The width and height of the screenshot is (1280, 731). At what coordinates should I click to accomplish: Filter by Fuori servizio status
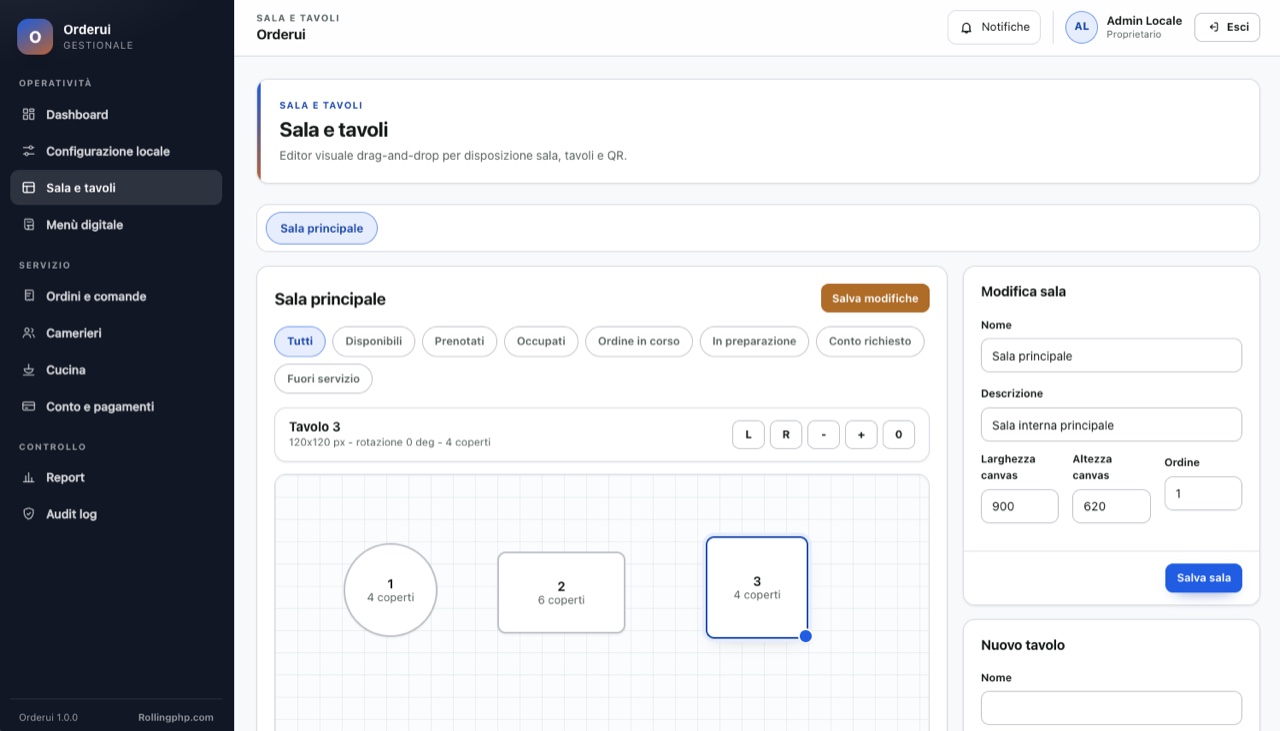pos(324,379)
